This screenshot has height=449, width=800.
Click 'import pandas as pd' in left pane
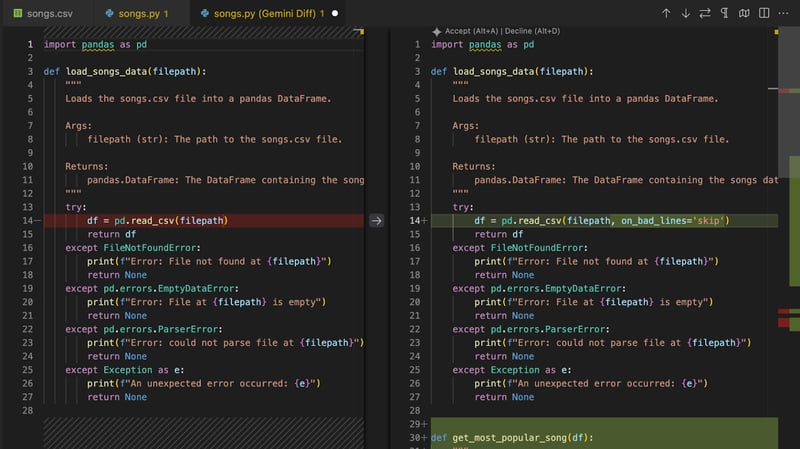[x=95, y=44]
